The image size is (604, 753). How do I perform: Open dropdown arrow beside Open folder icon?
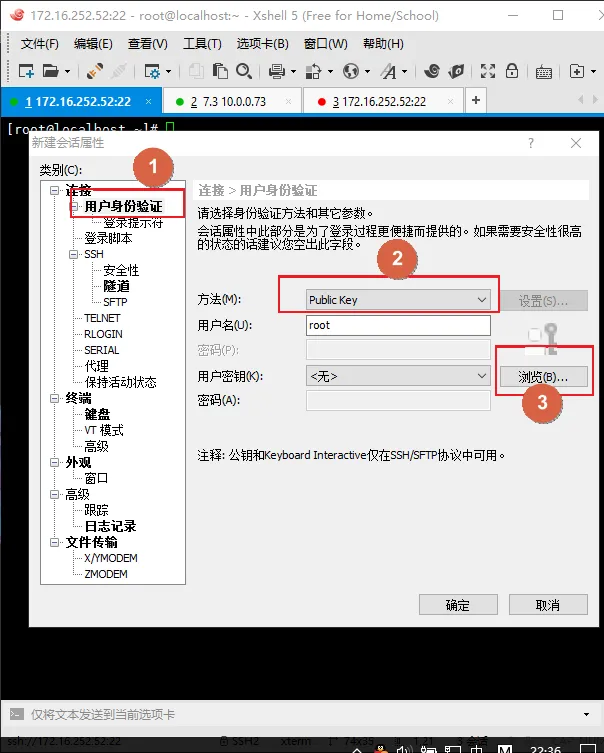pos(67,72)
